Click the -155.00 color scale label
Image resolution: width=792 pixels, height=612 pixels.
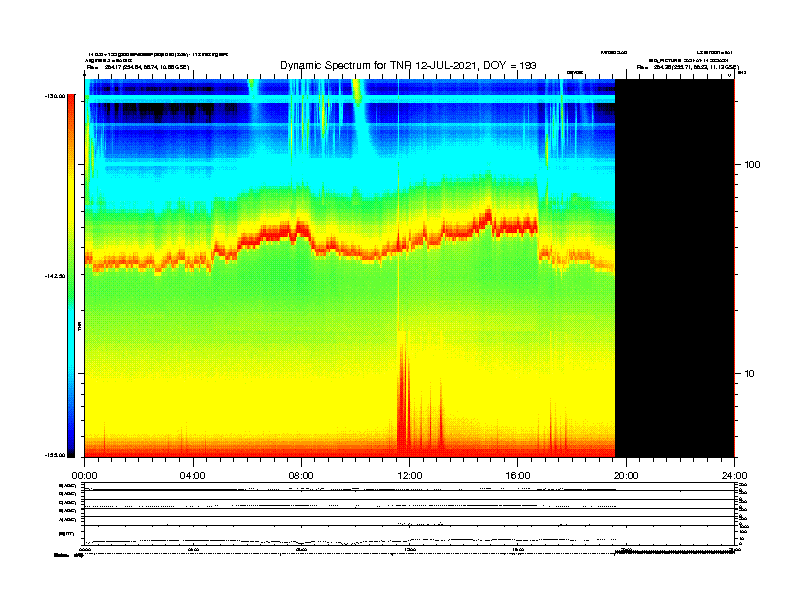55,455
